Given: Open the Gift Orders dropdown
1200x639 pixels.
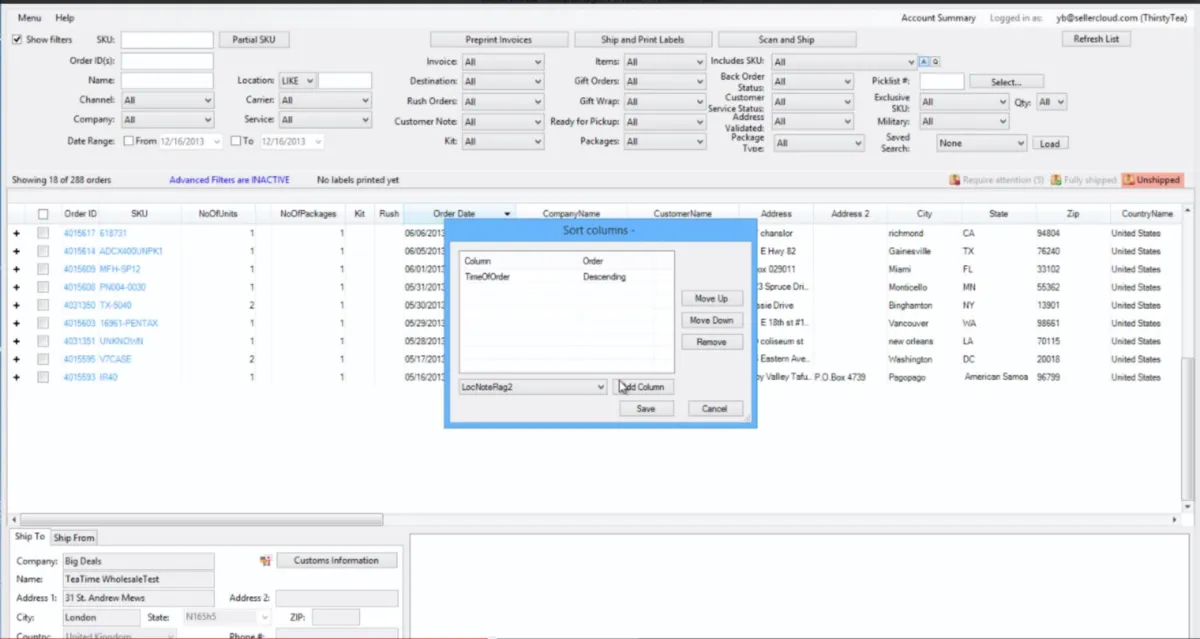Looking at the screenshot, I should click(664, 81).
